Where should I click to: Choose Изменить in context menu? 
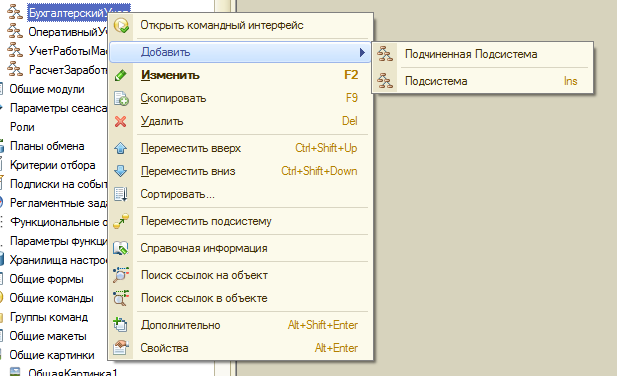(241, 75)
